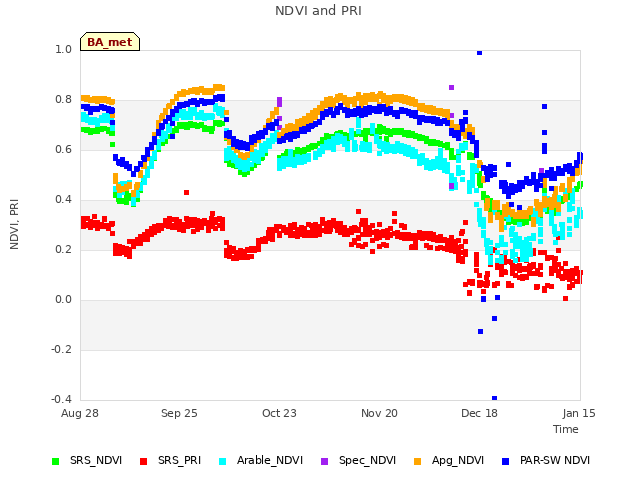Viewport: 640px width, 480px height.
Task: Click the Oct 23 x-axis label
Action: (x=279, y=413)
